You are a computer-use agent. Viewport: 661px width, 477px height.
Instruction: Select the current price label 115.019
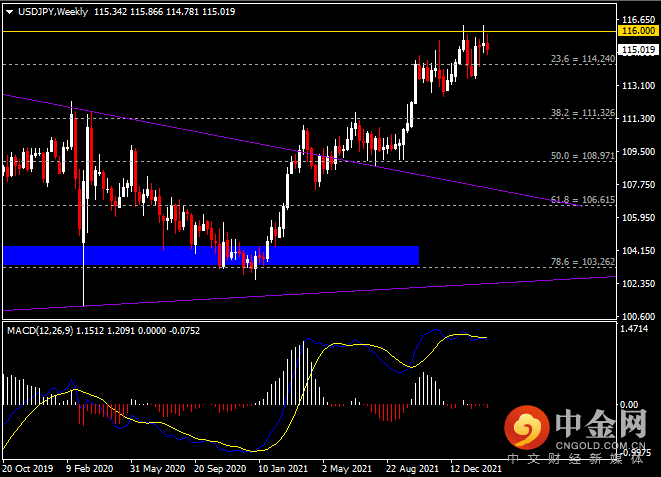[x=638, y=50]
